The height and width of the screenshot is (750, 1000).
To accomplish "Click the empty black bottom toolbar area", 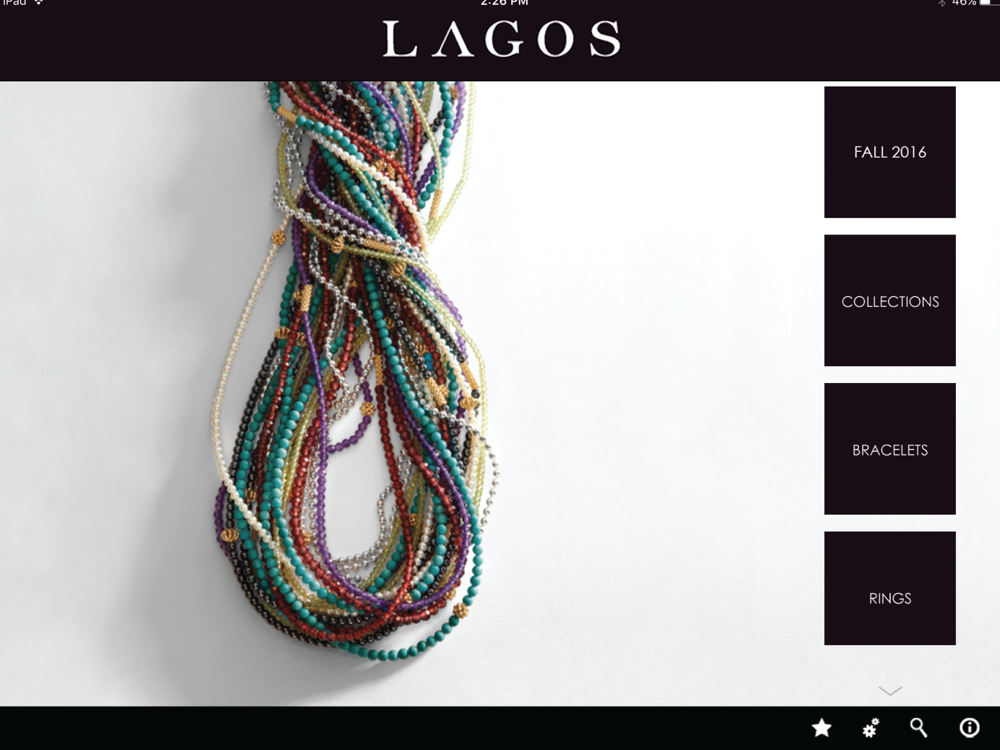I will (383, 728).
